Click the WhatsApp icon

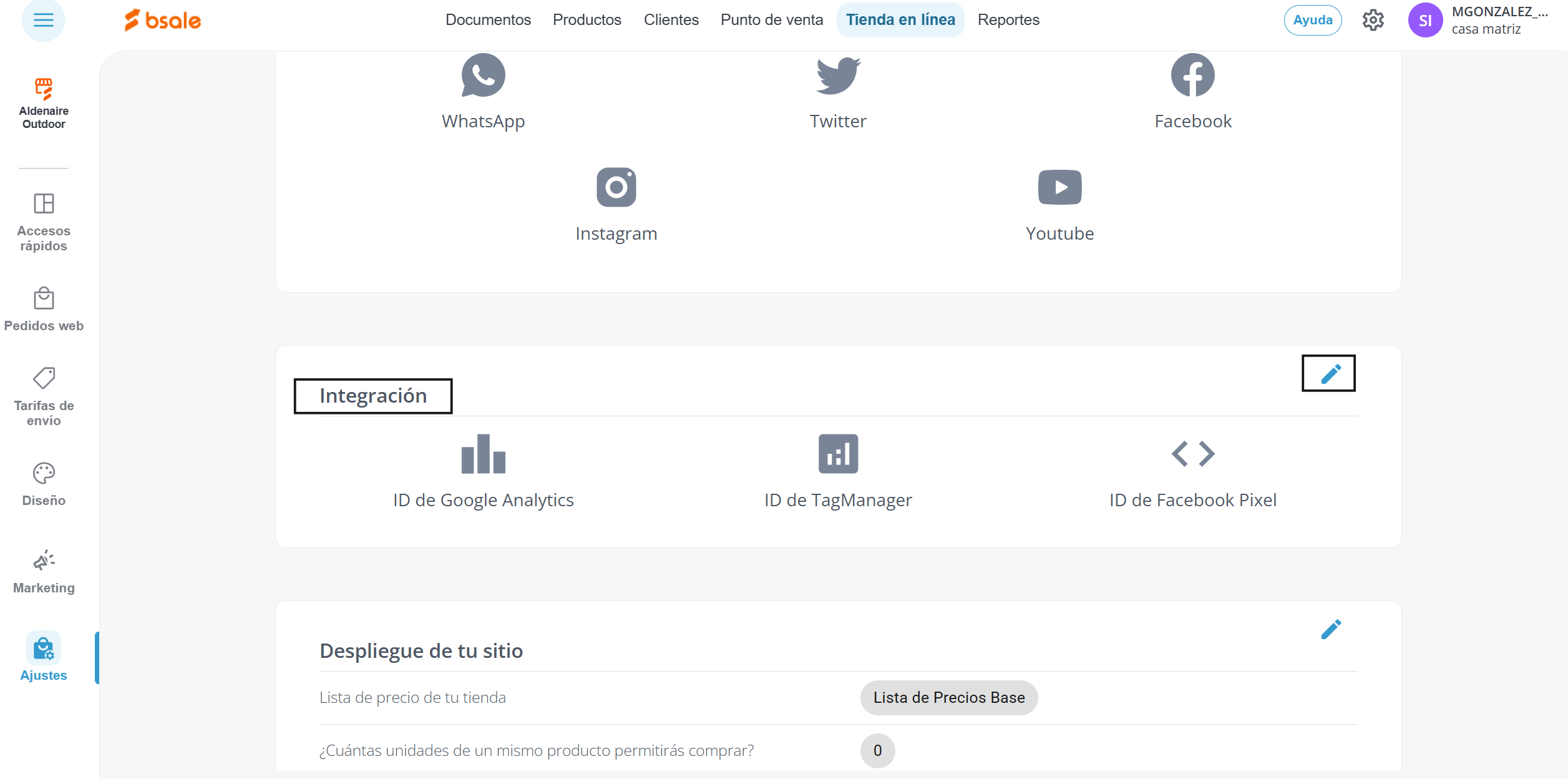(x=483, y=76)
